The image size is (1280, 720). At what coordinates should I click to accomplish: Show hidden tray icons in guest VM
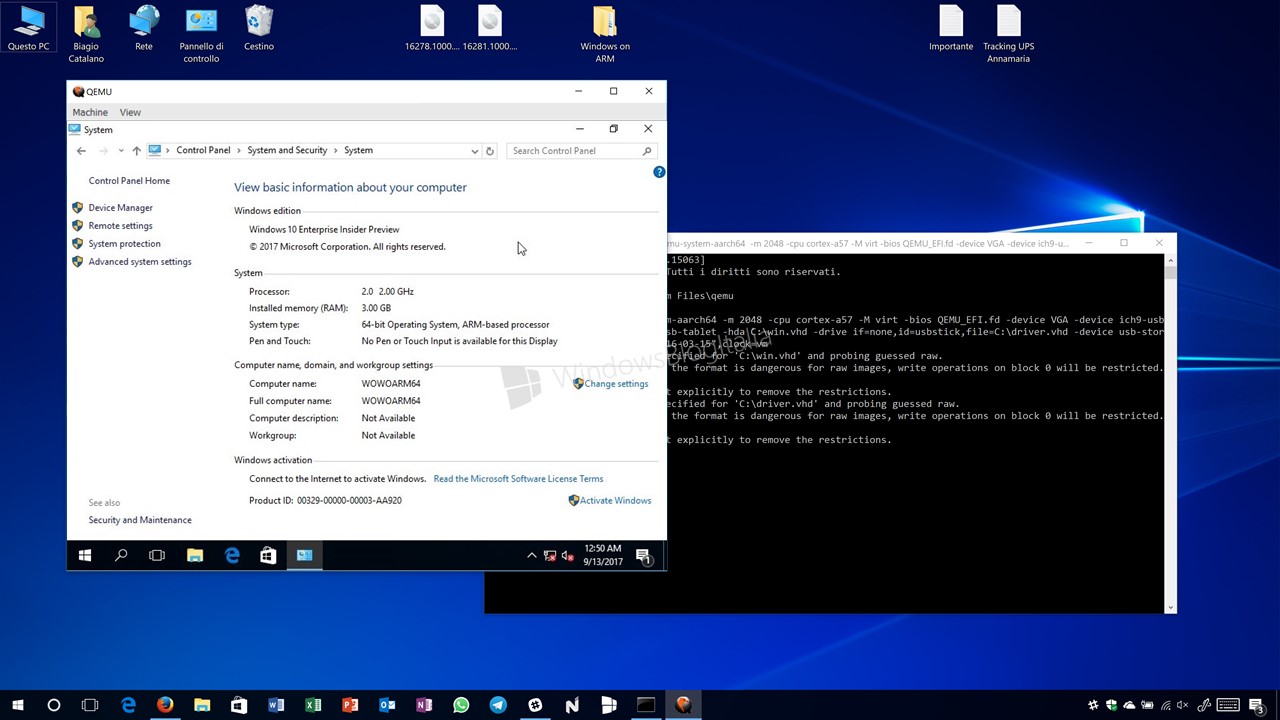pos(532,556)
